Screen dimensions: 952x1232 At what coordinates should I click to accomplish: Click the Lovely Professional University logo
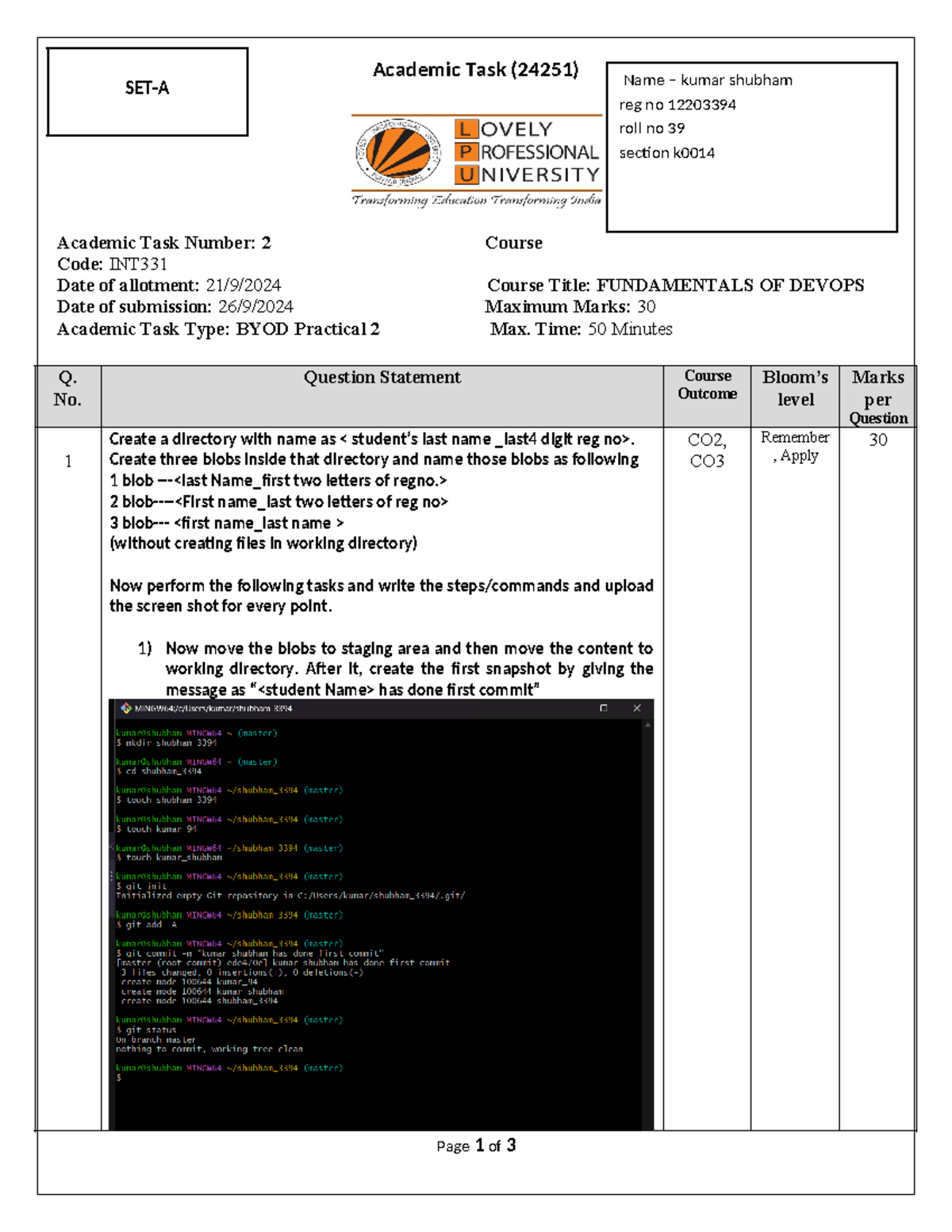click(477, 162)
